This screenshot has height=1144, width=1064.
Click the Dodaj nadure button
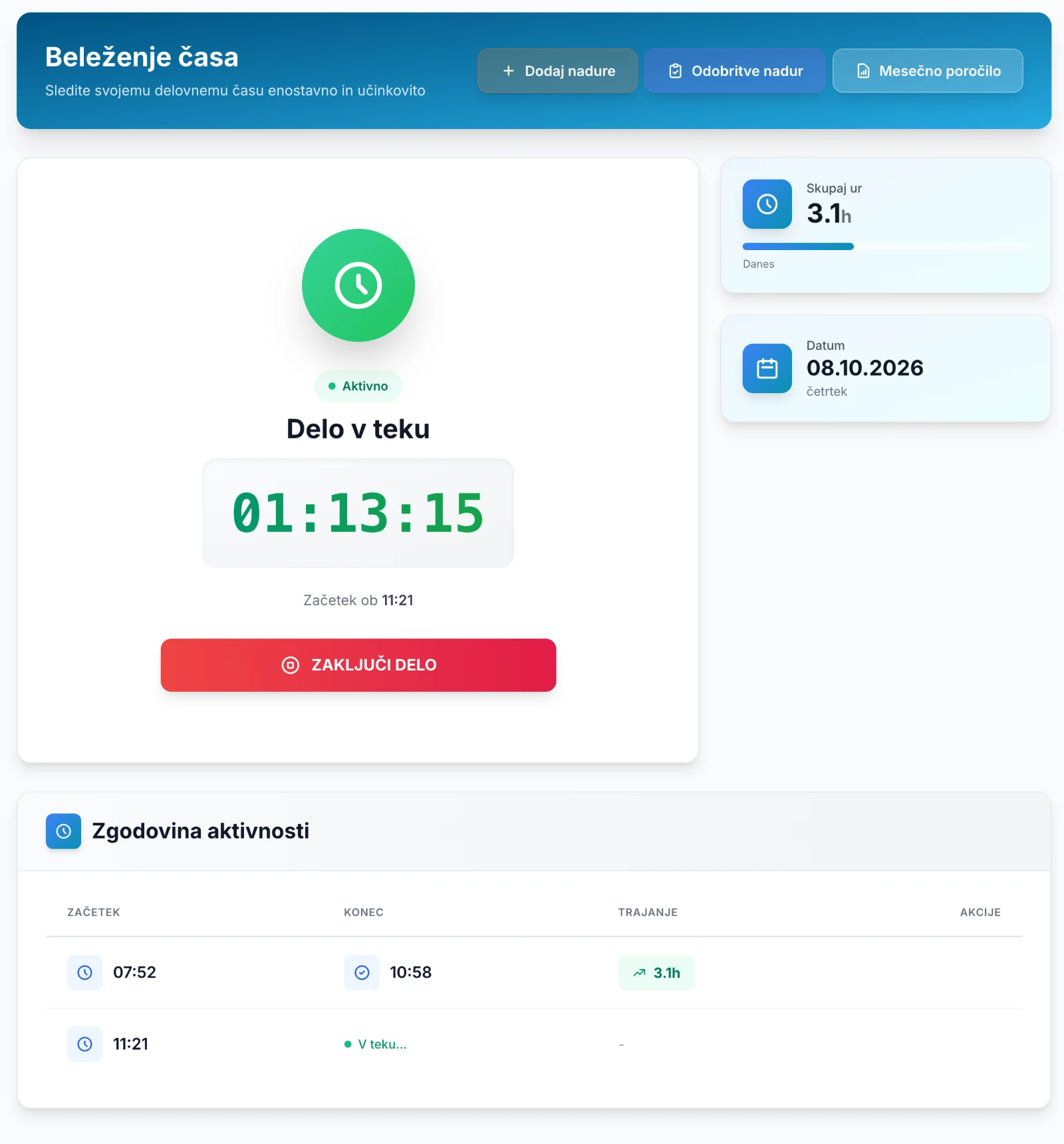point(557,71)
